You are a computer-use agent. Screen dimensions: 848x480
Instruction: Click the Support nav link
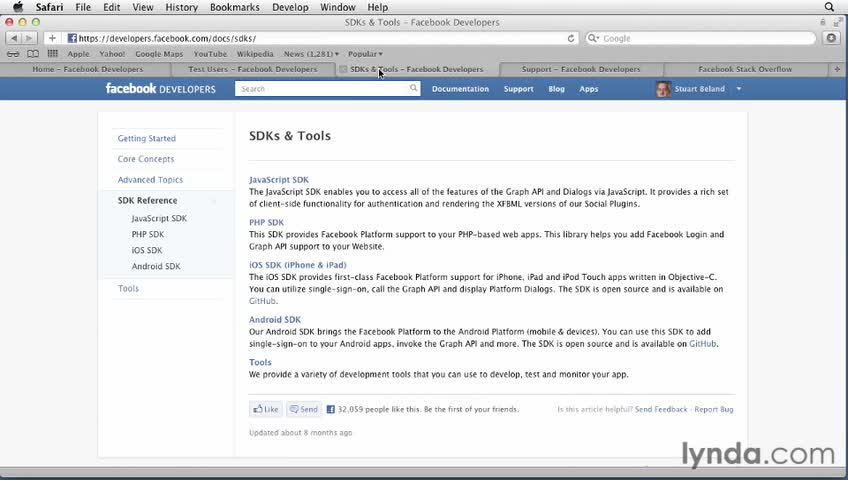519,89
